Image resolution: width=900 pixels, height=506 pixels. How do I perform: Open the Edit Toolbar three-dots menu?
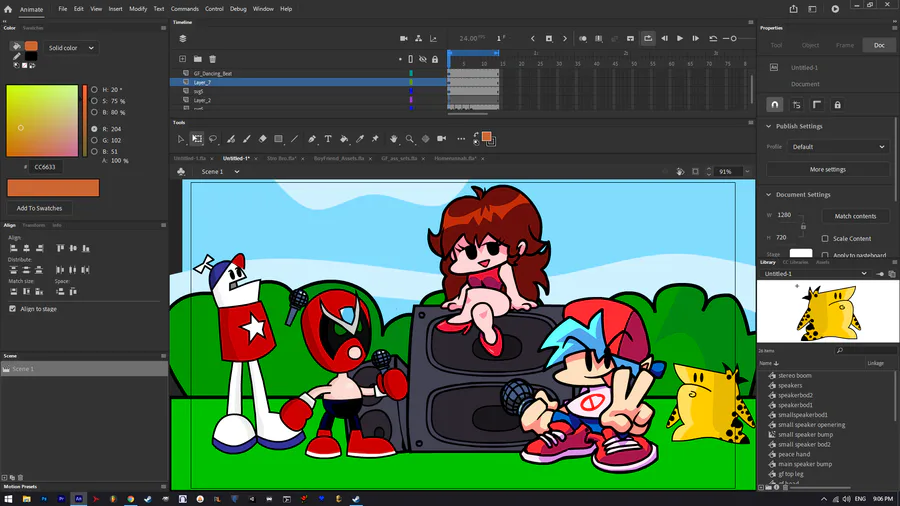(x=461, y=139)
